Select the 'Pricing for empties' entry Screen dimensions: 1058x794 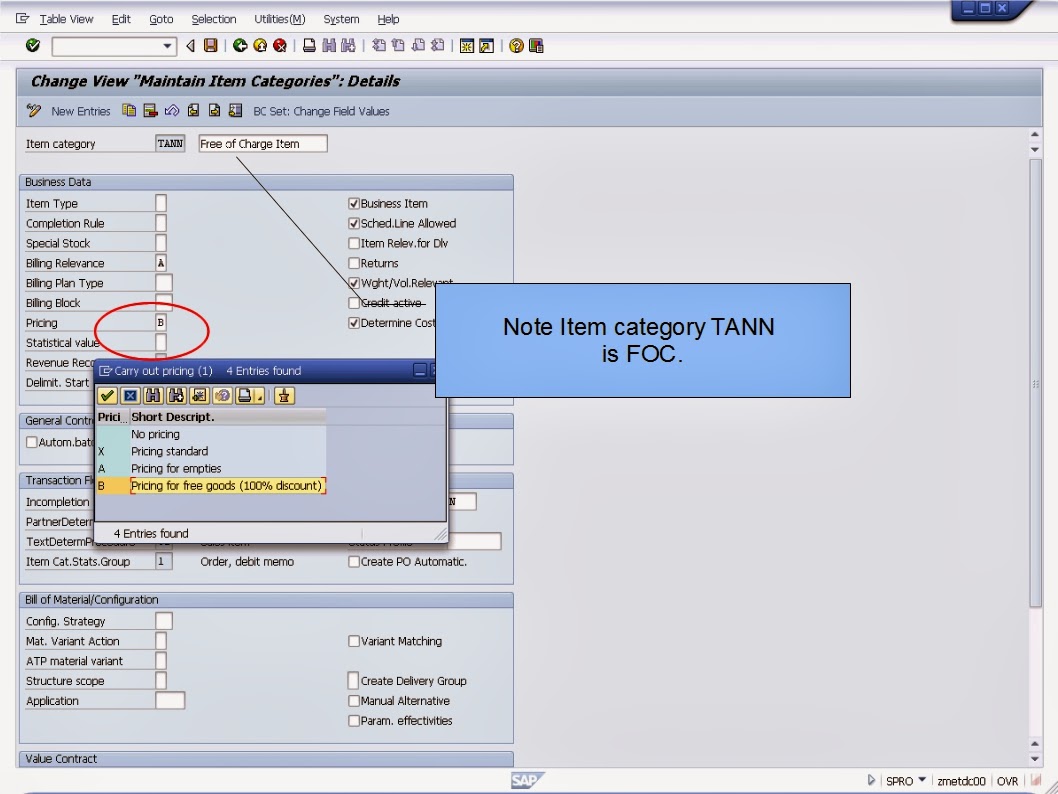click(211, 468)
